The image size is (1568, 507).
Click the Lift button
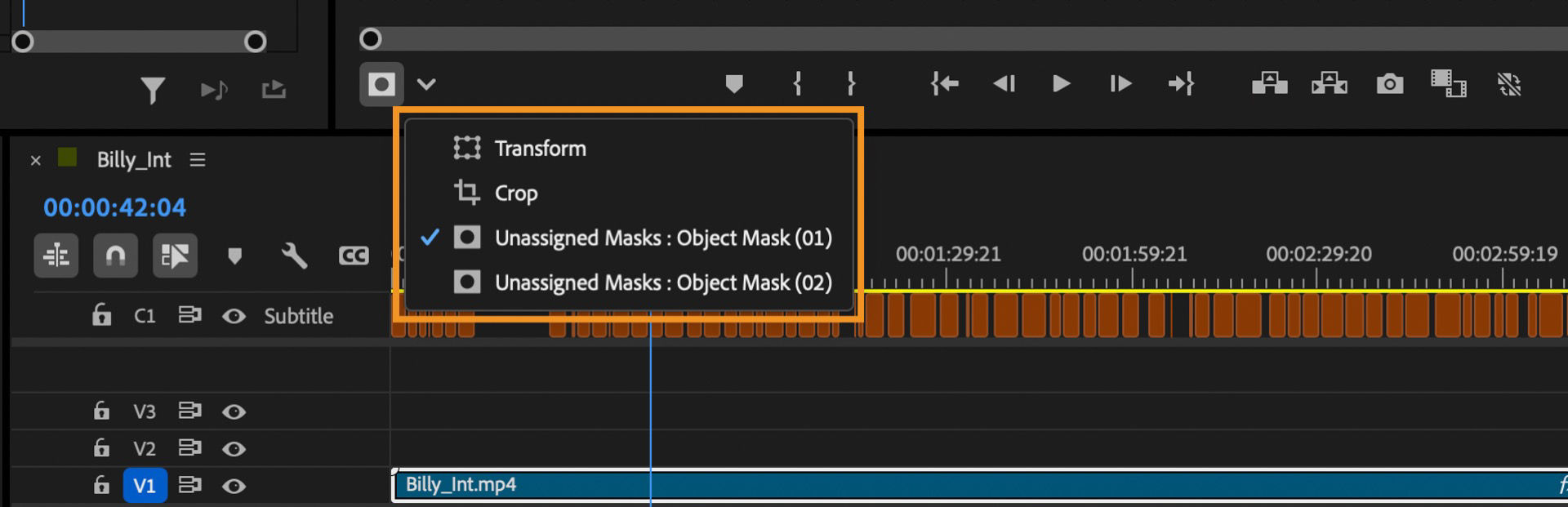pos(1270,83)
